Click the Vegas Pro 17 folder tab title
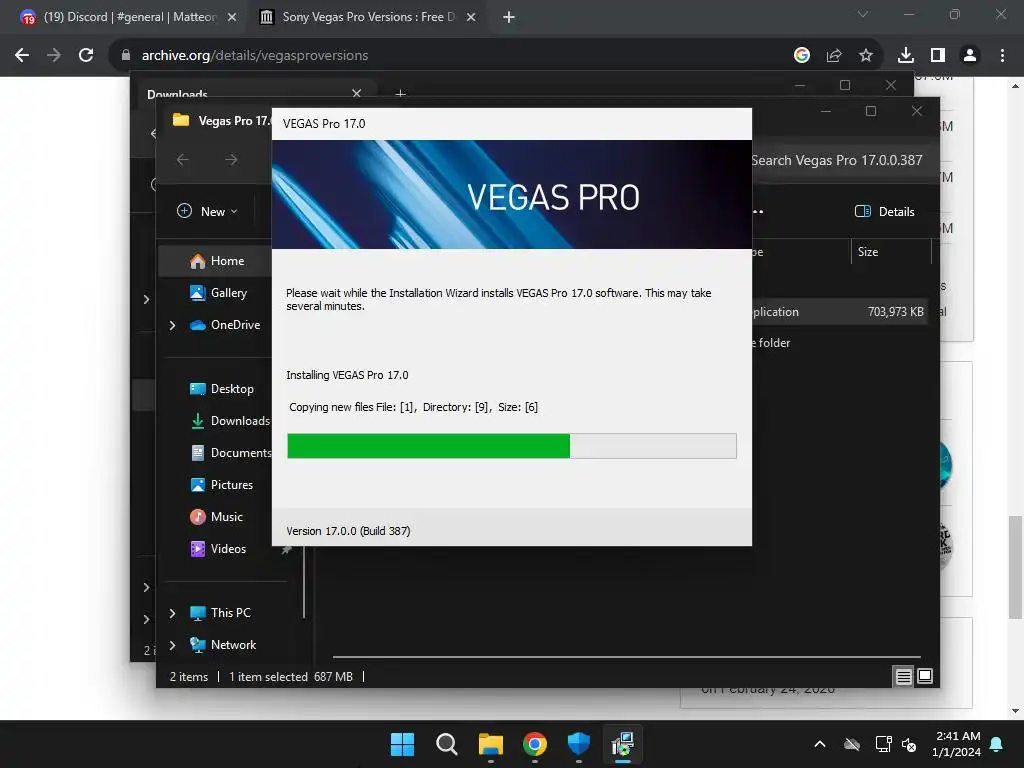This screenshot has width=1024, height=768. 234,121
